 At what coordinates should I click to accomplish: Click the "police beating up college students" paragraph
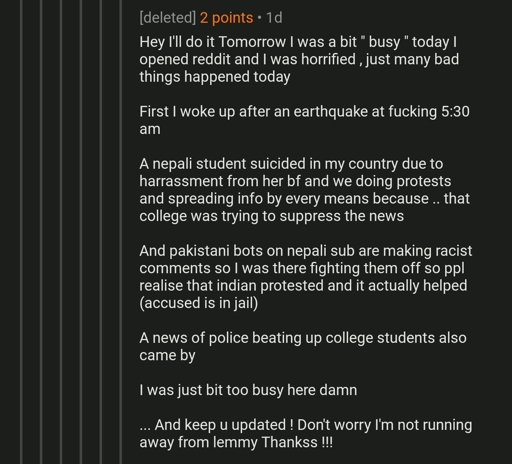pyautogui.click(x=303, y=346)
